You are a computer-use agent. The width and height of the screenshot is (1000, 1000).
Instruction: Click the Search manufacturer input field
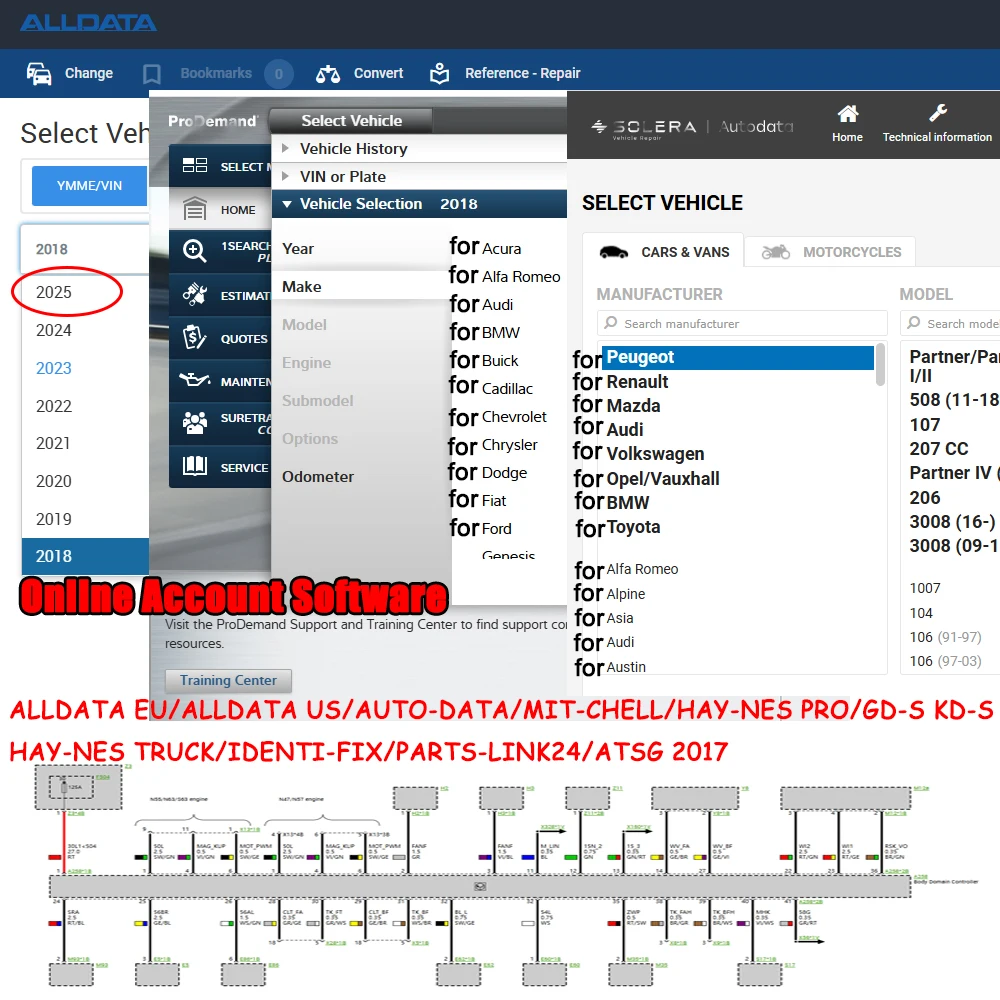(x=742, y=323)
